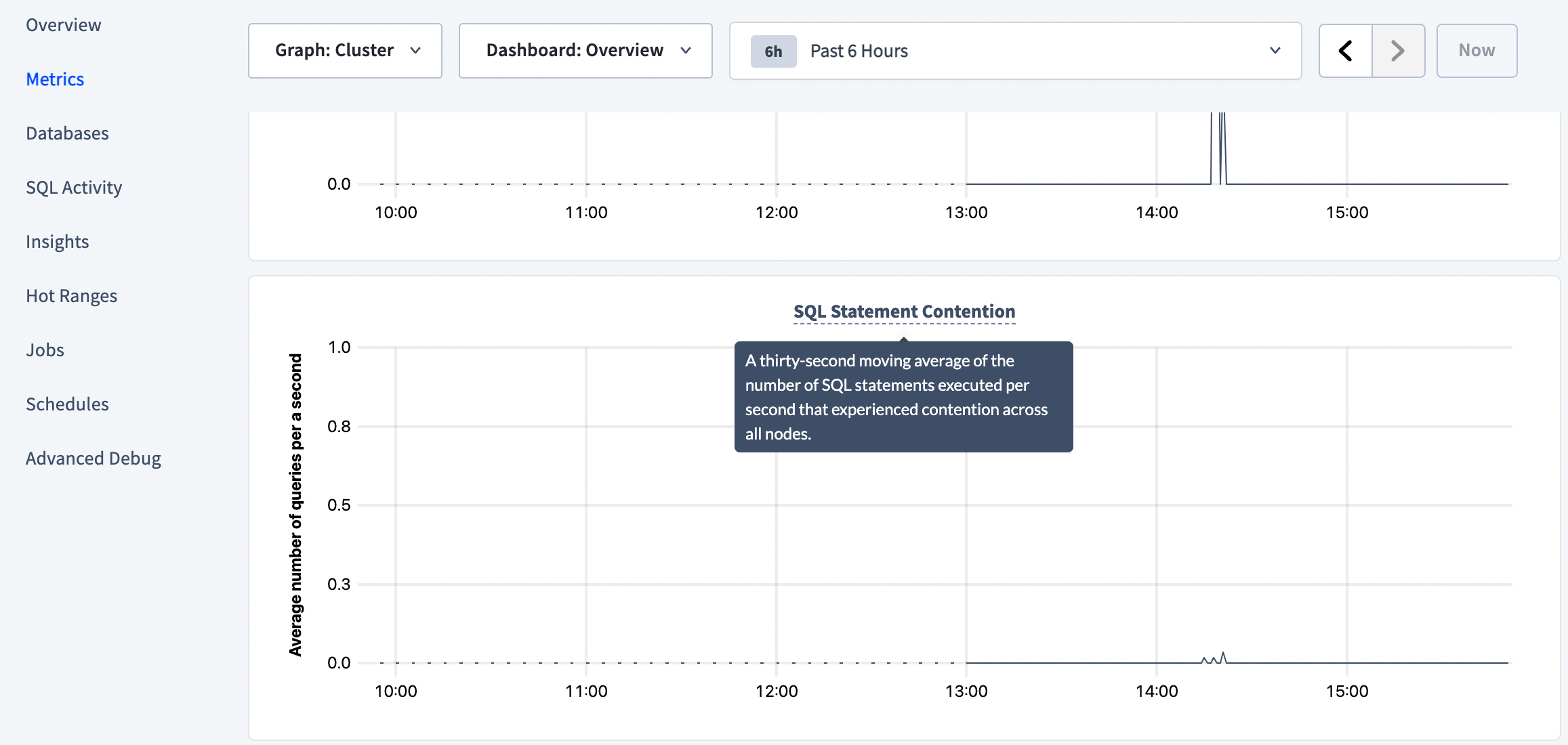This screenshot has height=745, width=1568.
Task: Click the Now button to refresh metrics
Action: (1476, 50)
